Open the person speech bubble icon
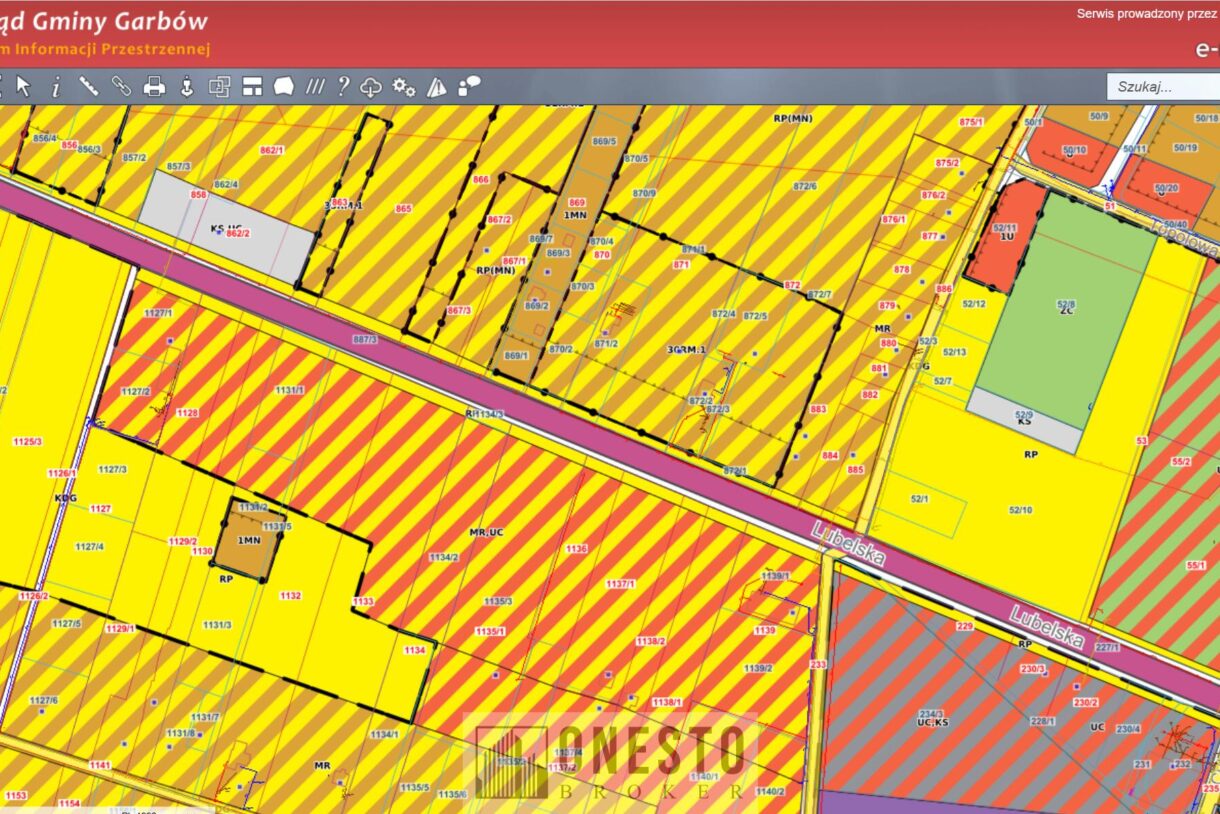This screenshot has height=814, width=1220. click(469, 87)
